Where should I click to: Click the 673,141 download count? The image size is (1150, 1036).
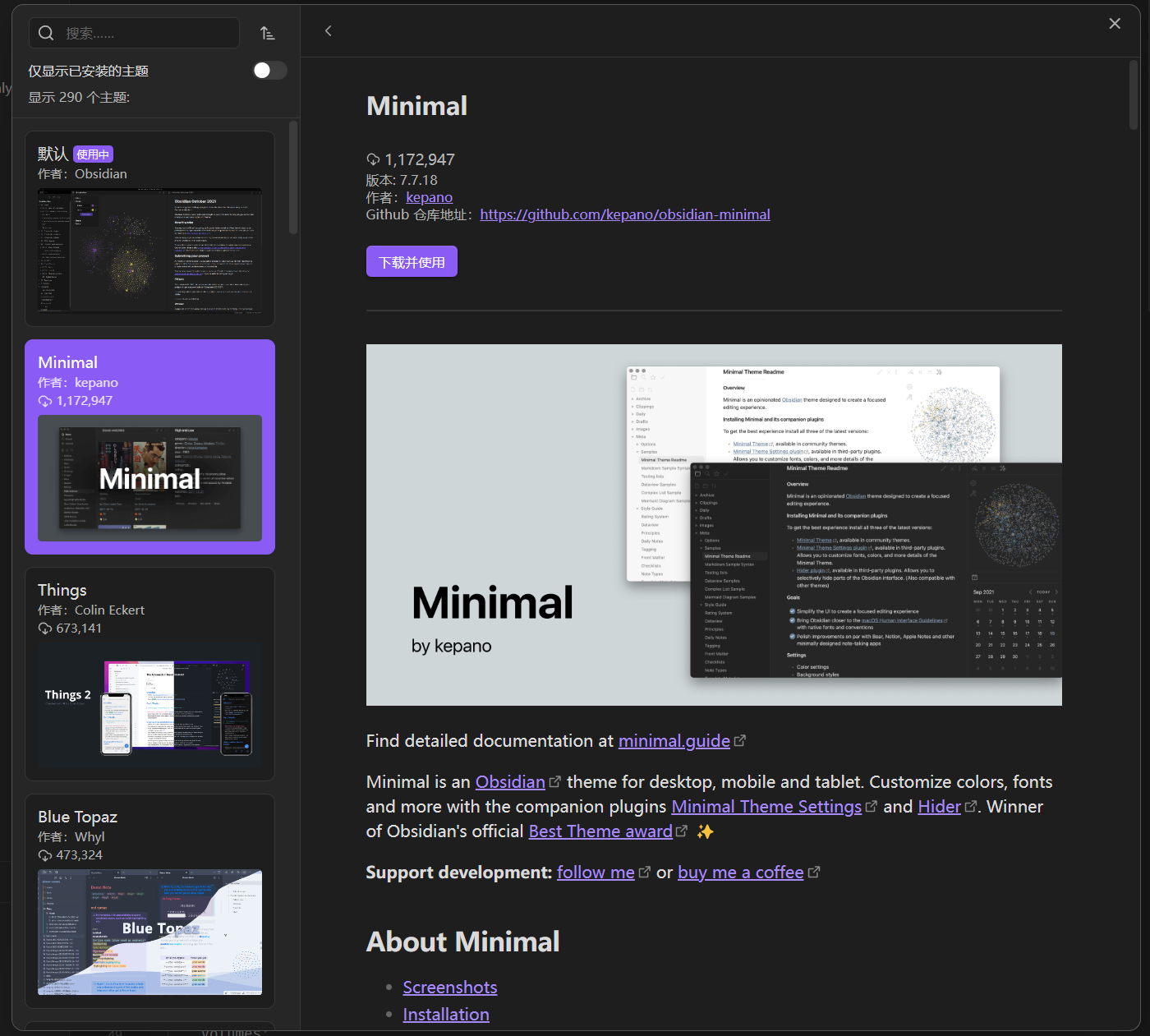point(79,629)
